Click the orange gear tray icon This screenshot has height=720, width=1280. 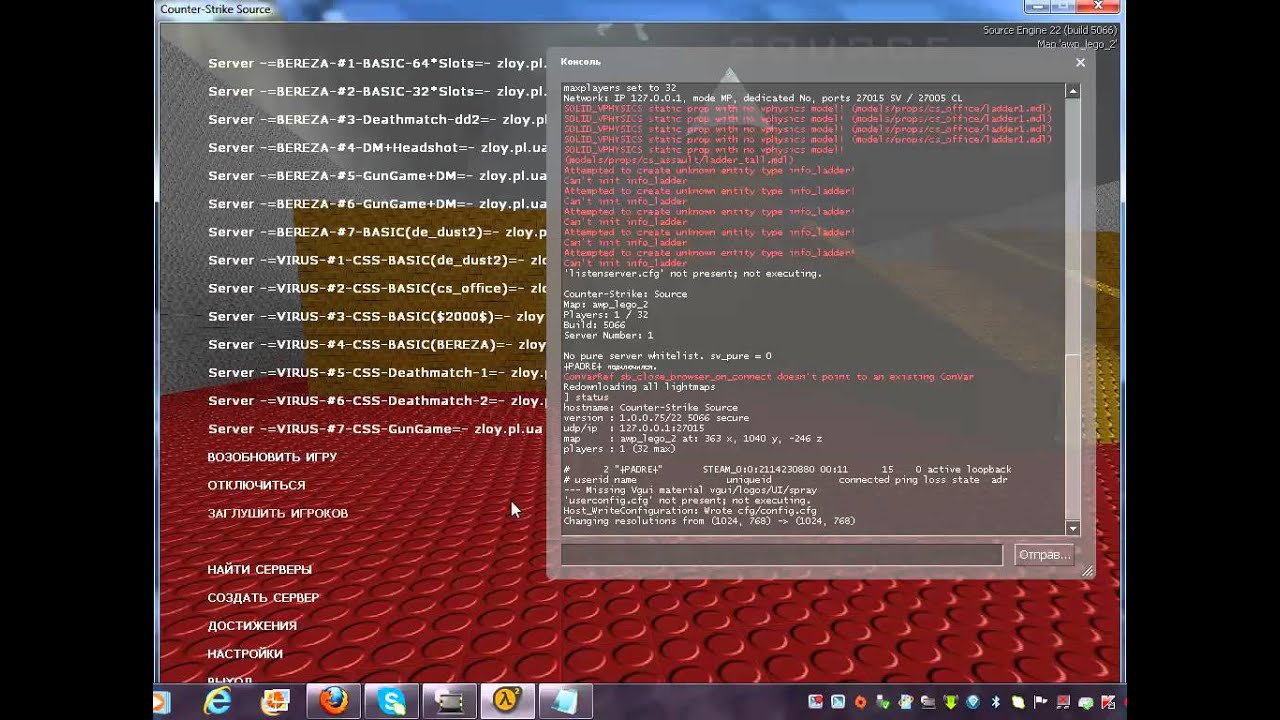860,702
